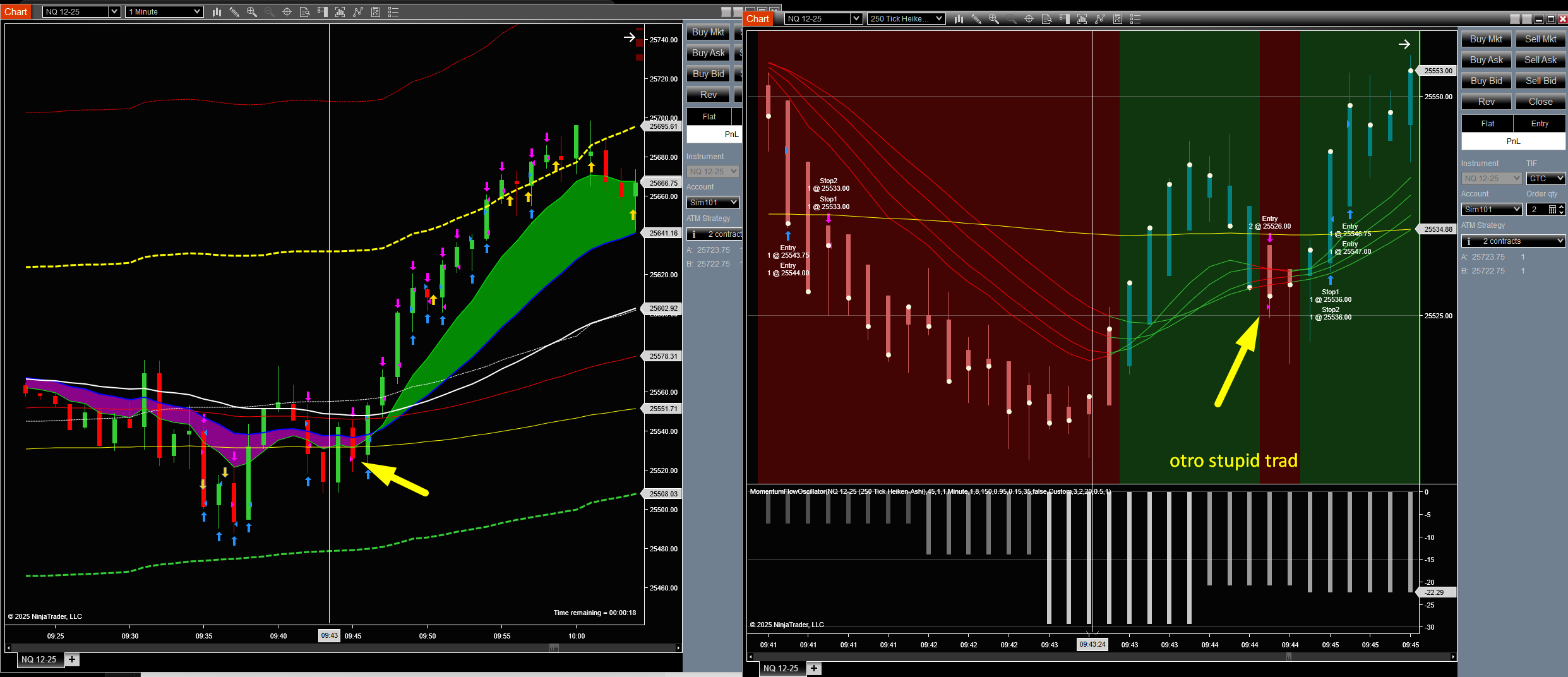Open Data Series icon in 1 Minute chart toolbar
The width and height of the screenshot is (1568, 677).
(x=217, y=12)
